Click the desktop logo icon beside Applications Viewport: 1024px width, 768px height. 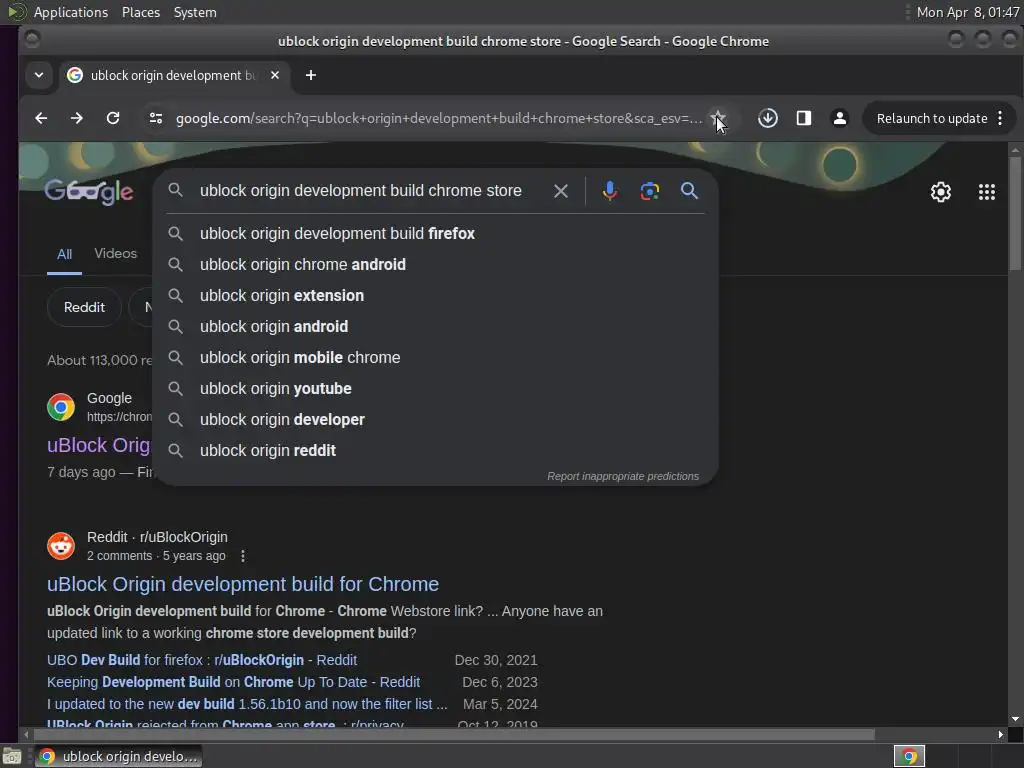16,12
